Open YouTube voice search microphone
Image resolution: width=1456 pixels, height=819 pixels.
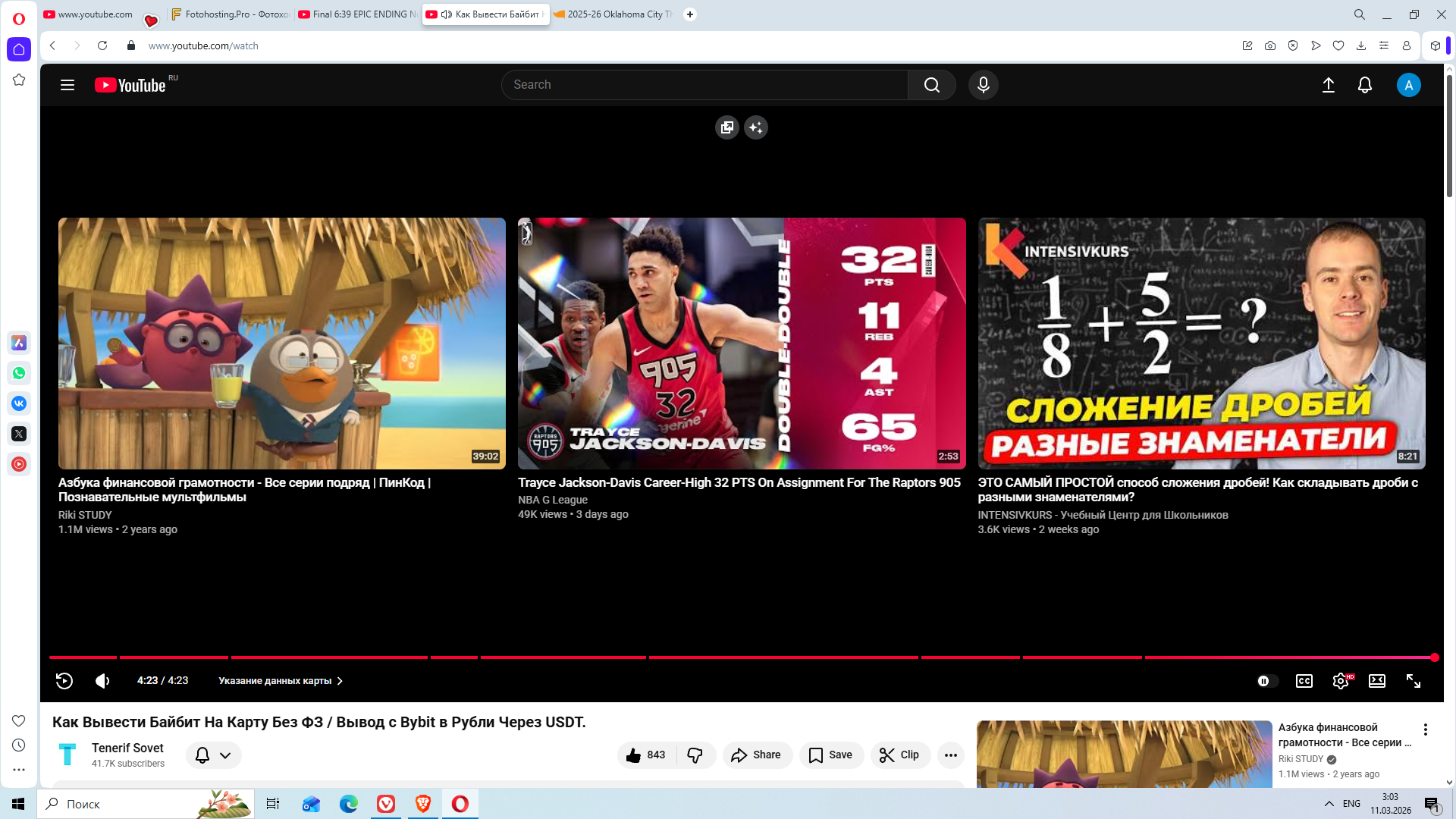click(983, 85)
